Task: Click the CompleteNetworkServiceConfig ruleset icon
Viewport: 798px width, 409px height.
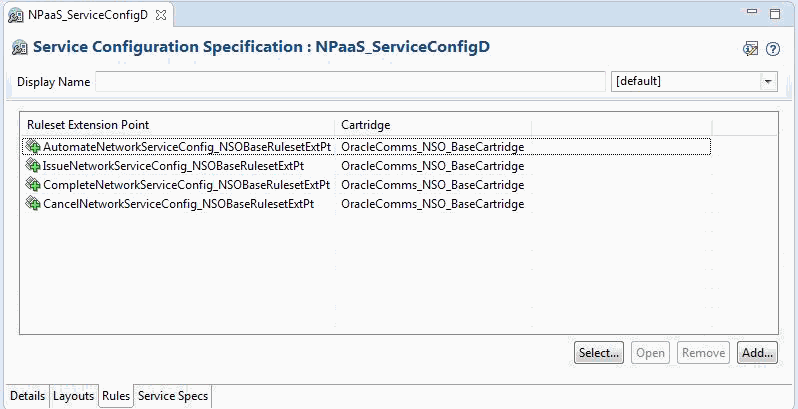Action: pos(33,185)
